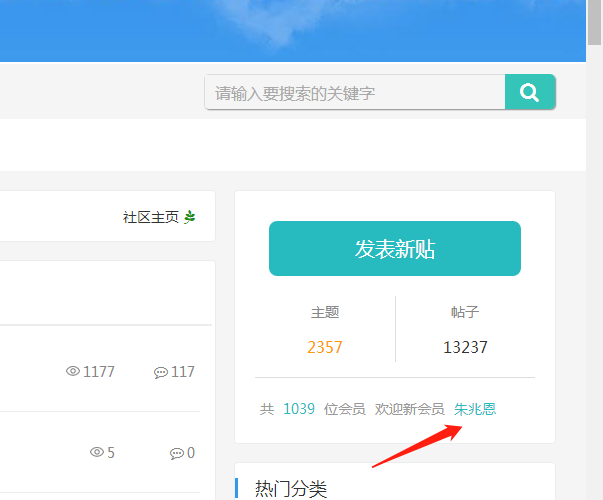The width and height of the screenshot is (603, 500).
Task: Click the teal search magnifier button
Action: click(x=530, y=92)
